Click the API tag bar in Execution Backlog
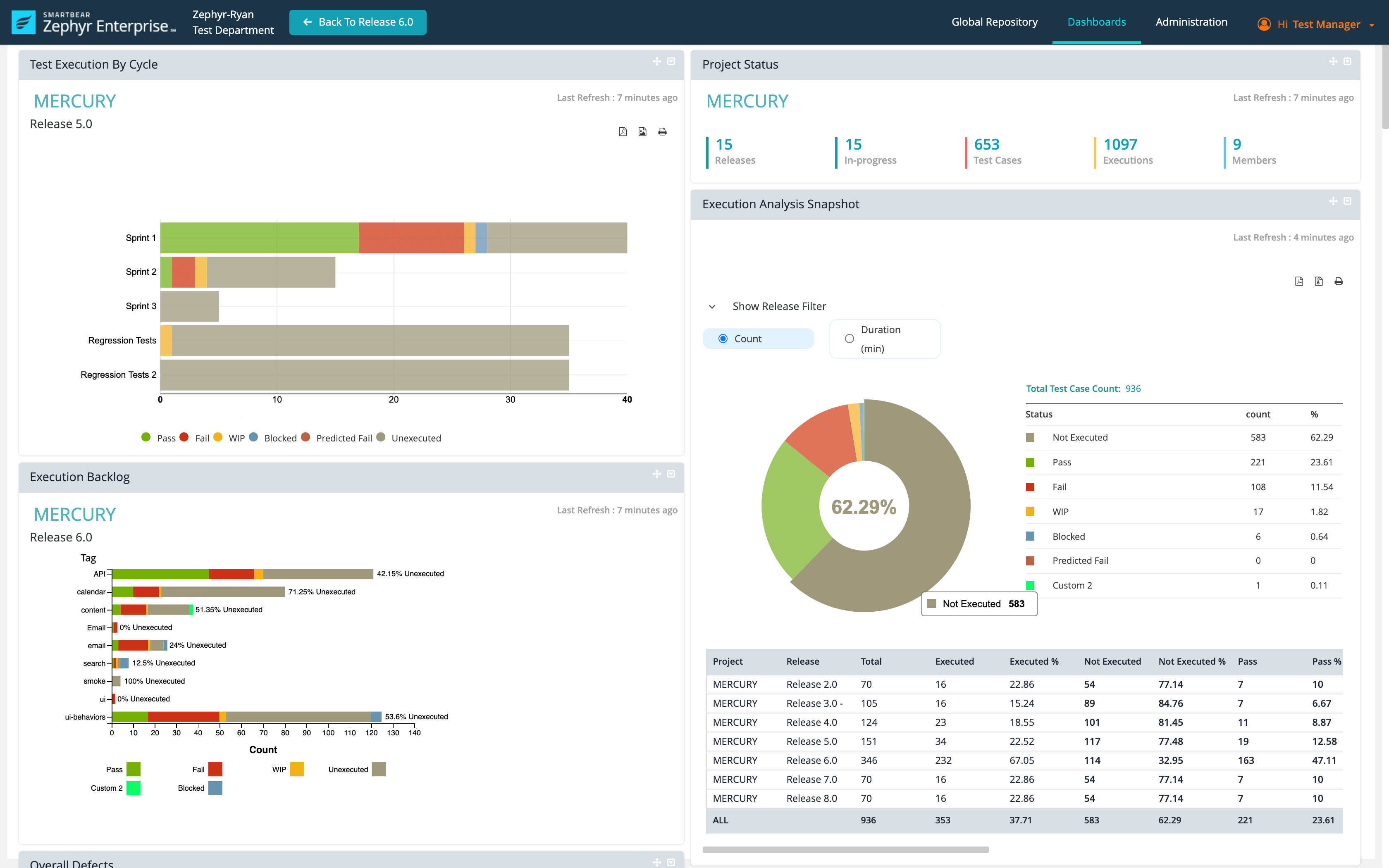Screen dimensions: 1389x868 243,574
